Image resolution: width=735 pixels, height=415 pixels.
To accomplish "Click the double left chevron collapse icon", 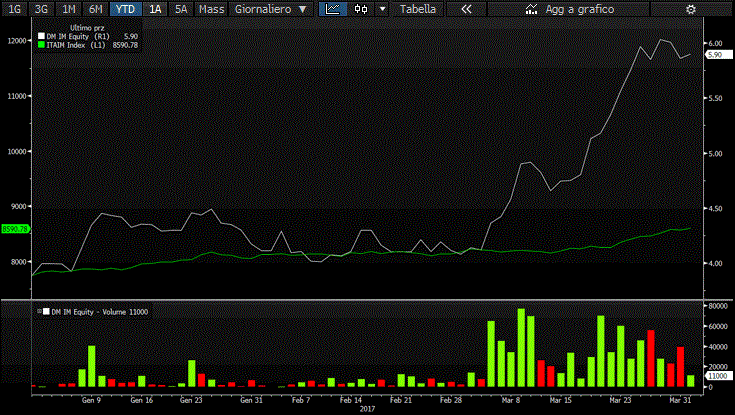I will point(466,9).
